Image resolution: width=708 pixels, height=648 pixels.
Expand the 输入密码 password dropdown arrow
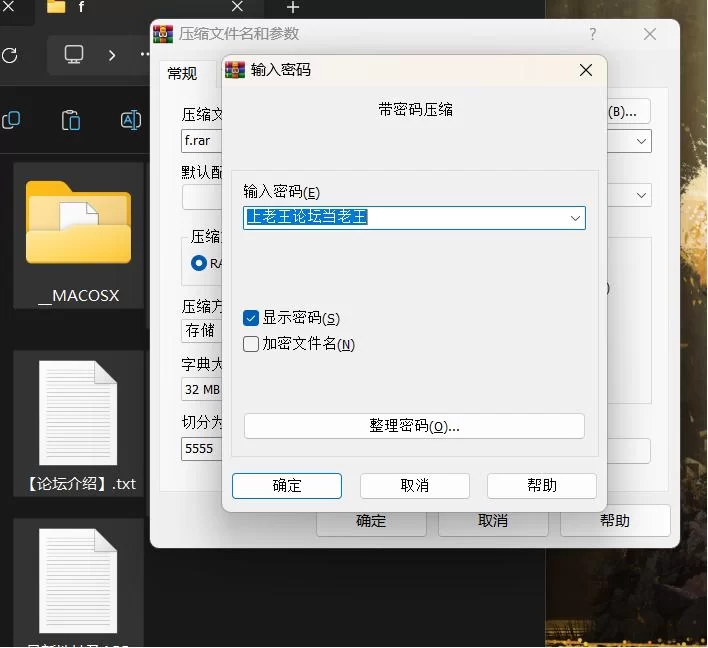coord(575,218)
